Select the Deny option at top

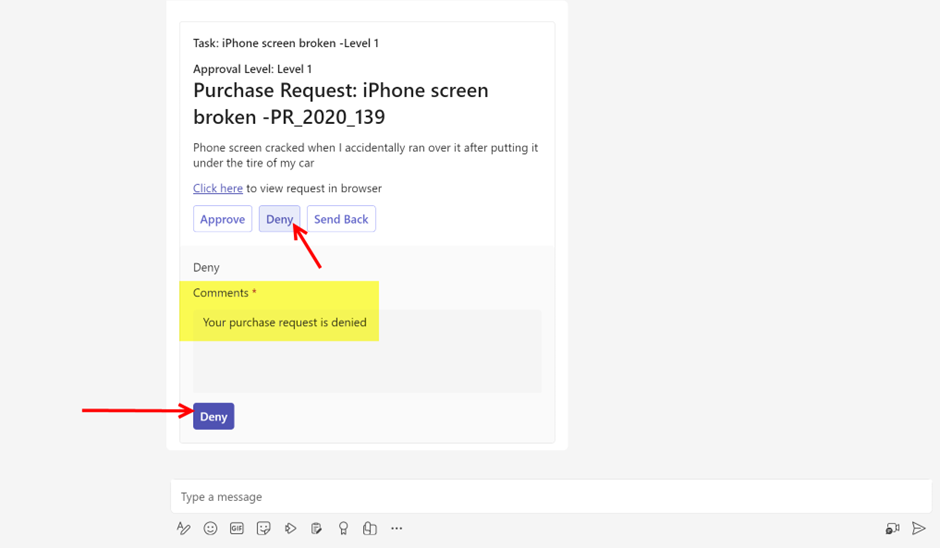click(x=279, y=219)
